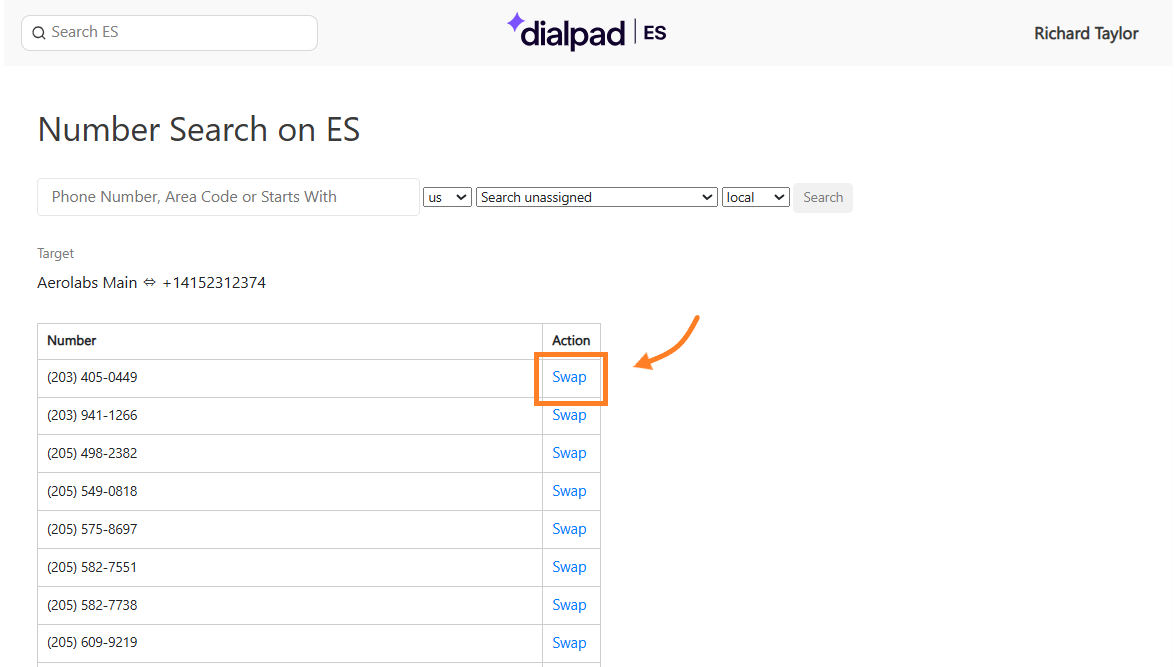Click the ES label beside dialpad logo
The height and width of the screenshot is (667, 1174).
(x=654, y=33)
